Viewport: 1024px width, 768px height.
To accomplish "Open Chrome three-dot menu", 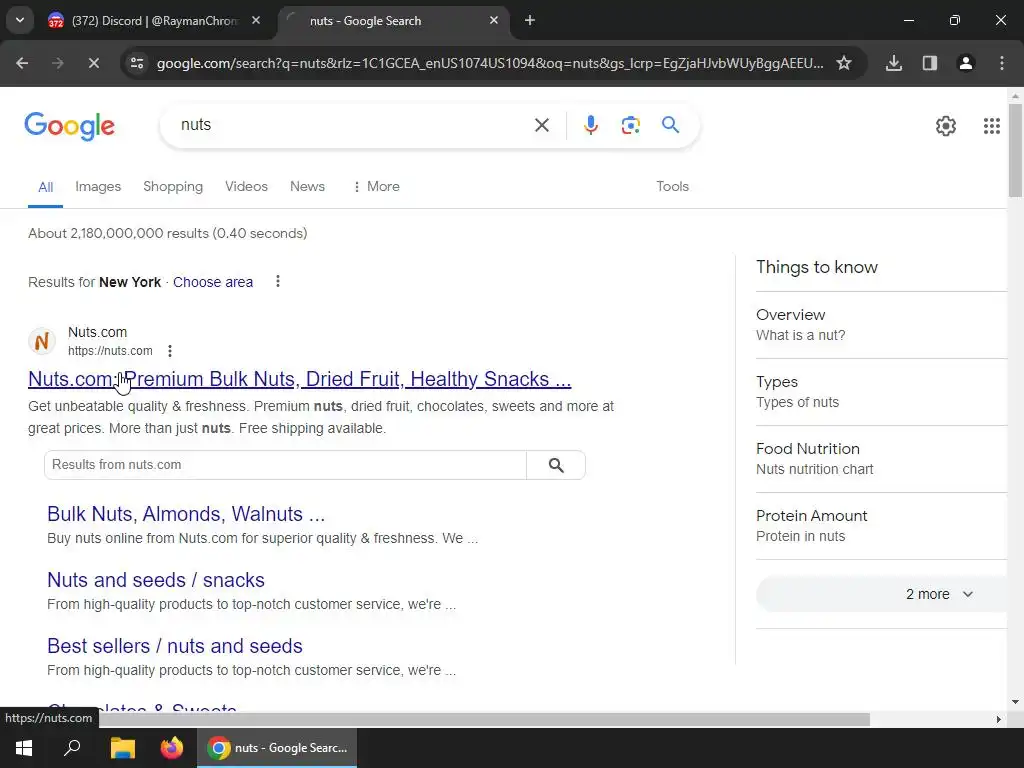I will 1002,63.
